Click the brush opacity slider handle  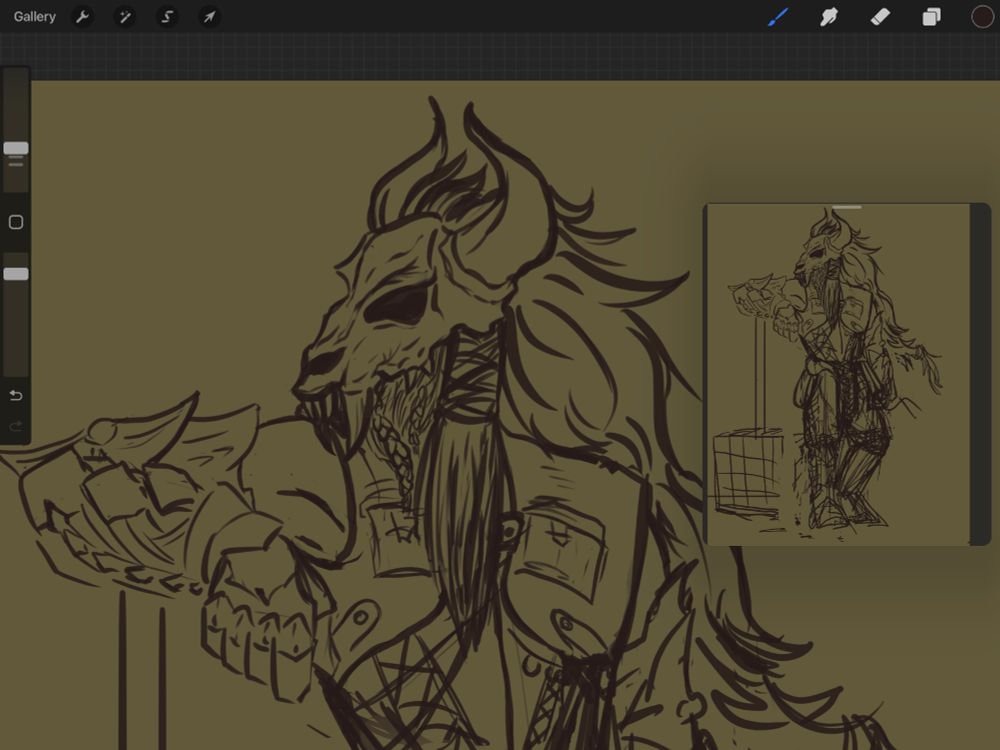coord(16,274)
